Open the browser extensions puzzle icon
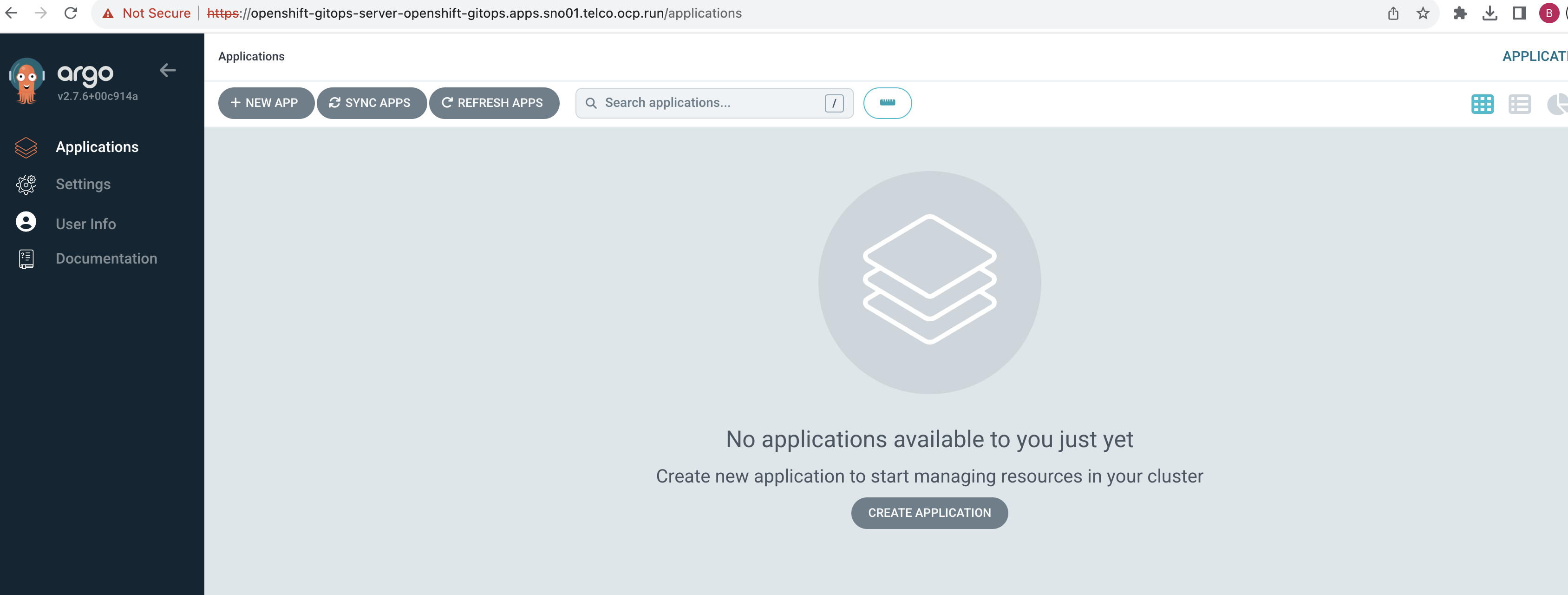Image resolution: width=1568 pixels, height=595 pixels. click(1460, 13)
